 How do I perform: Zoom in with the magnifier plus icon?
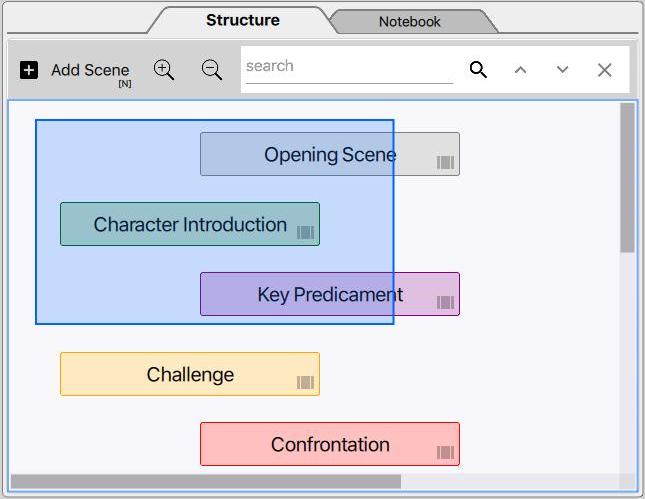point(164,70)
